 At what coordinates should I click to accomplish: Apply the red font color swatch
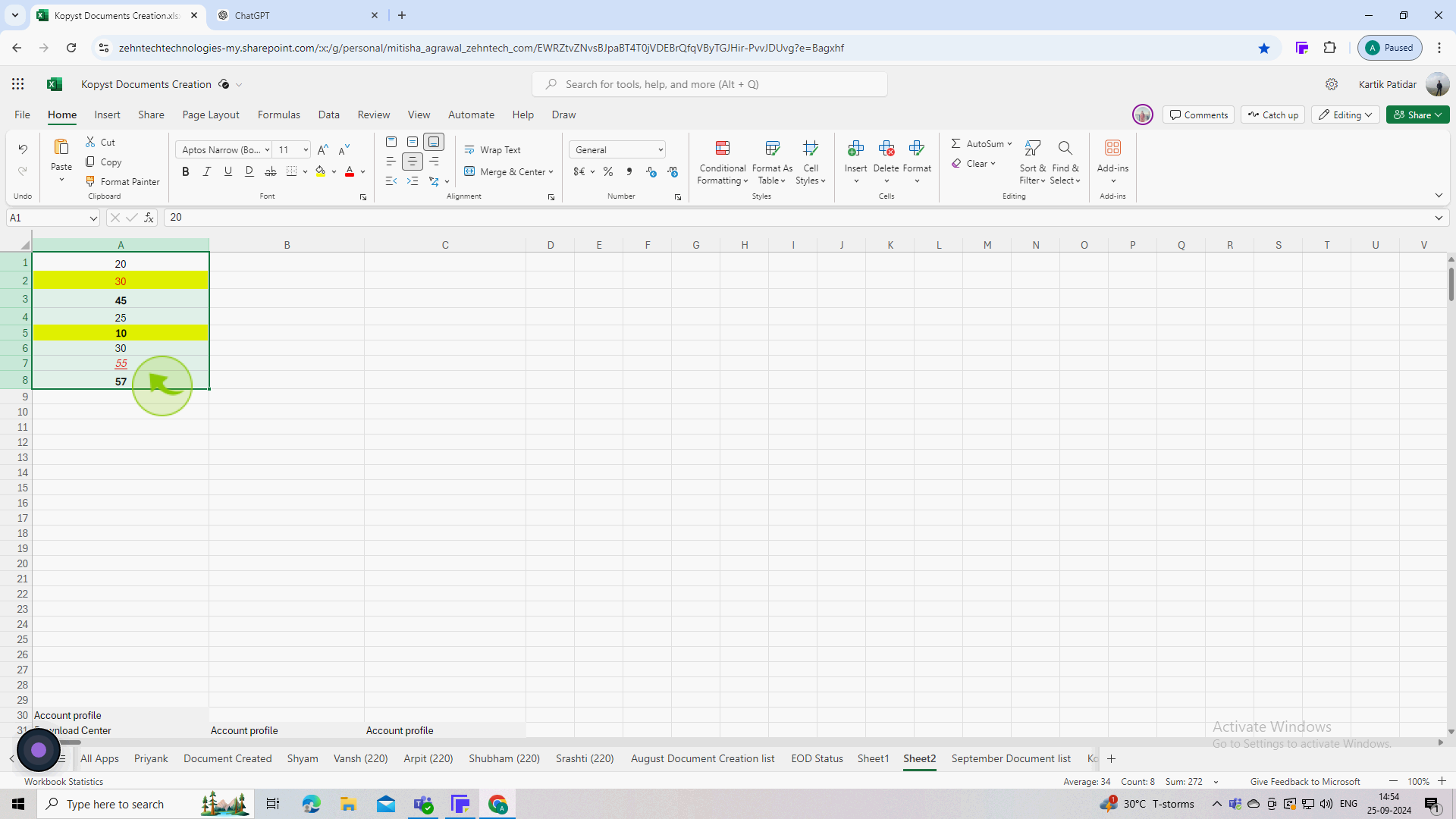tap(350, 172)
